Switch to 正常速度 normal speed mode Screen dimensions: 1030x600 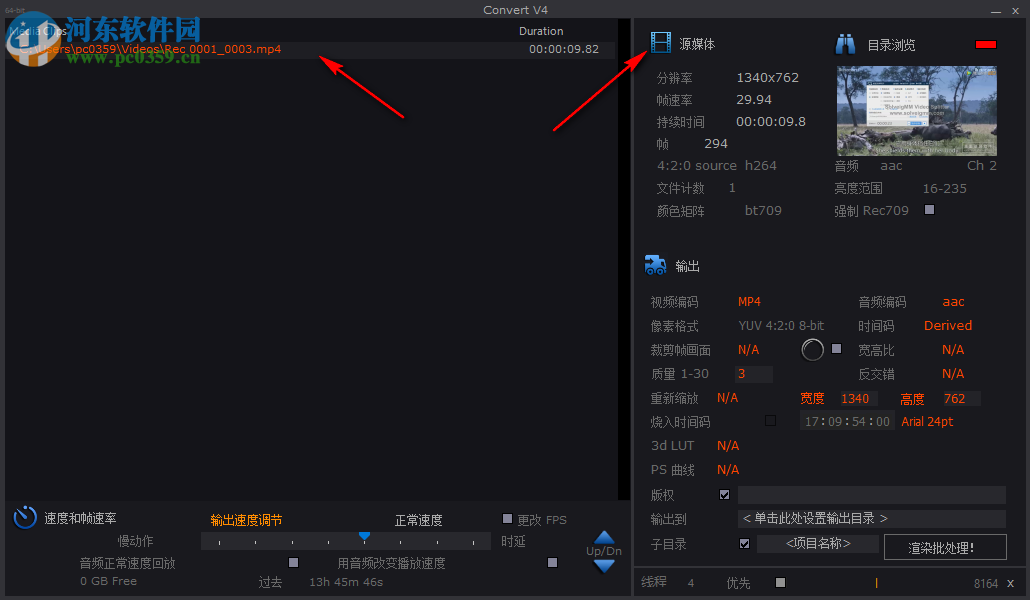(418, 519)
